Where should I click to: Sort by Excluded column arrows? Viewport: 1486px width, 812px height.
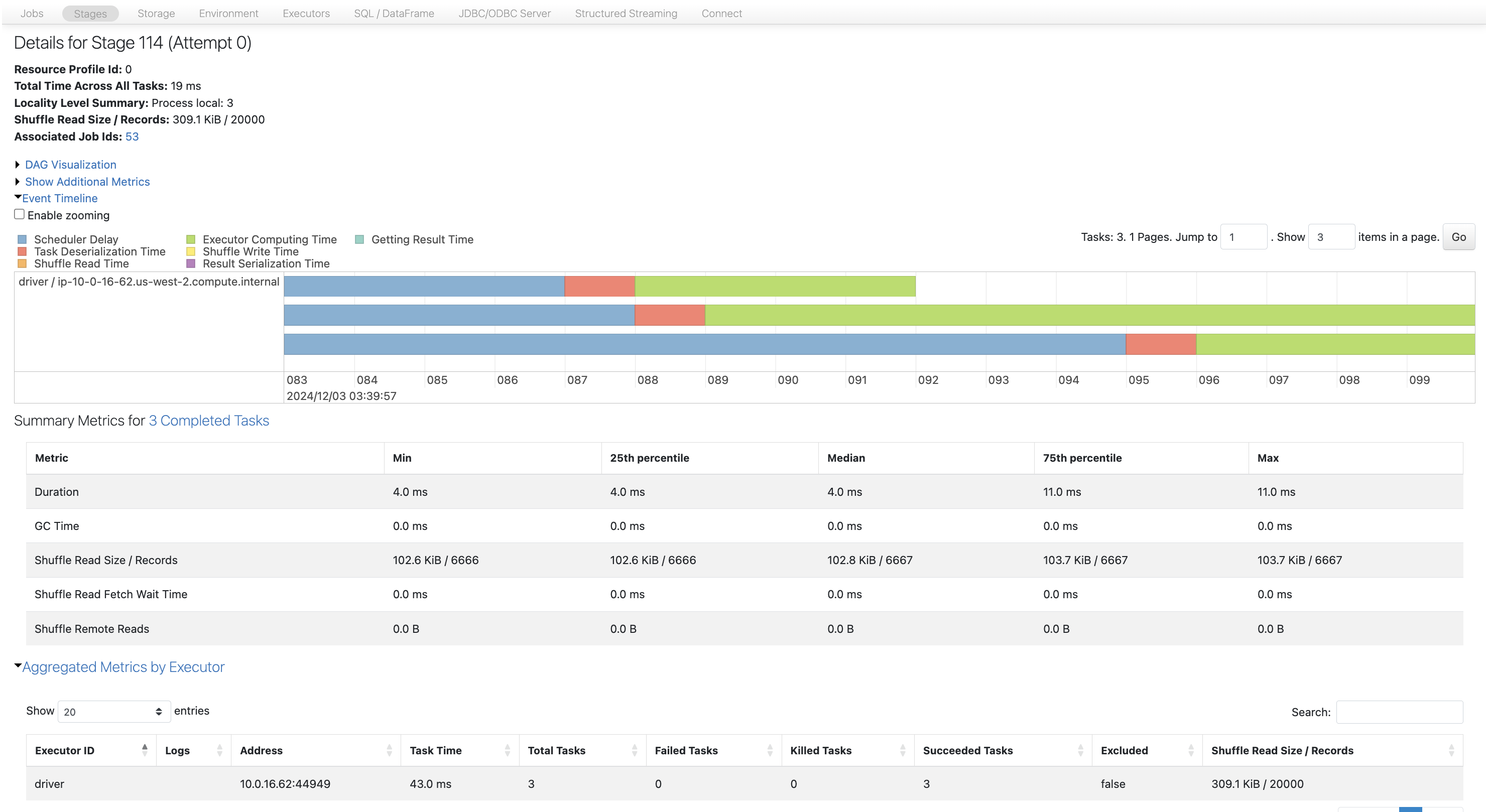(1191, 750)
